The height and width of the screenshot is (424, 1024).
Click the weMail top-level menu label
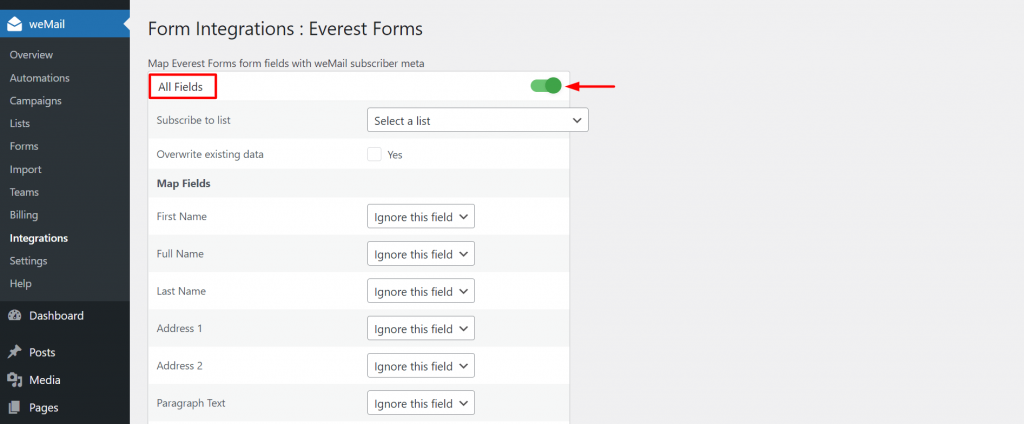[46, 25]
